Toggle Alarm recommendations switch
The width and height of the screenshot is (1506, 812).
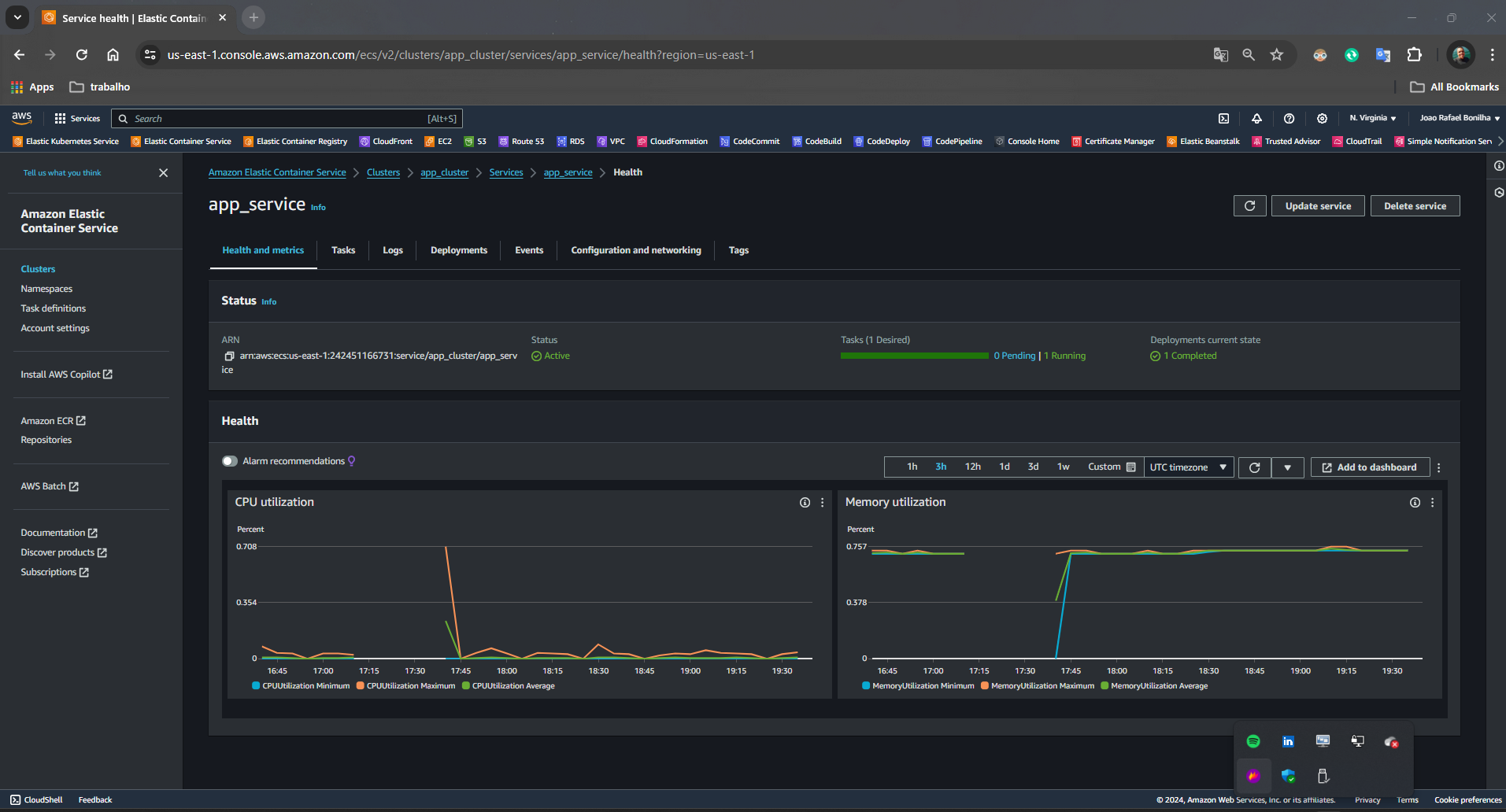(230, 461)
